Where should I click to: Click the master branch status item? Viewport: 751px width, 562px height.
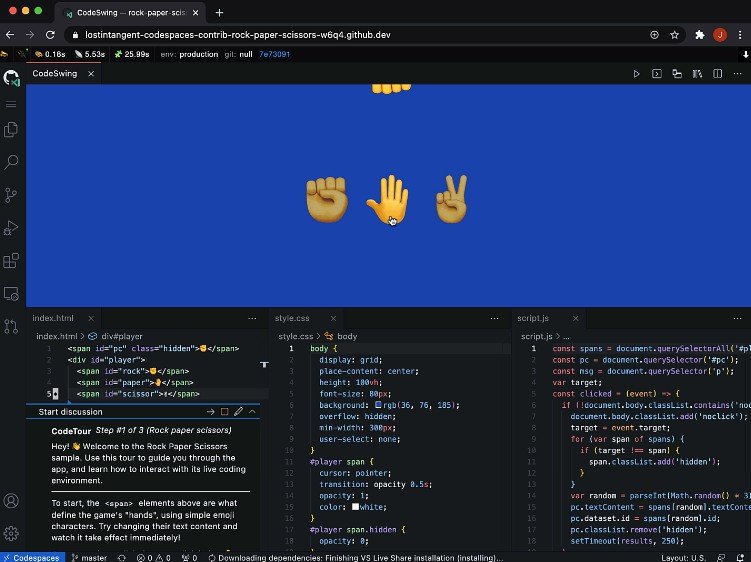[89, 558]
